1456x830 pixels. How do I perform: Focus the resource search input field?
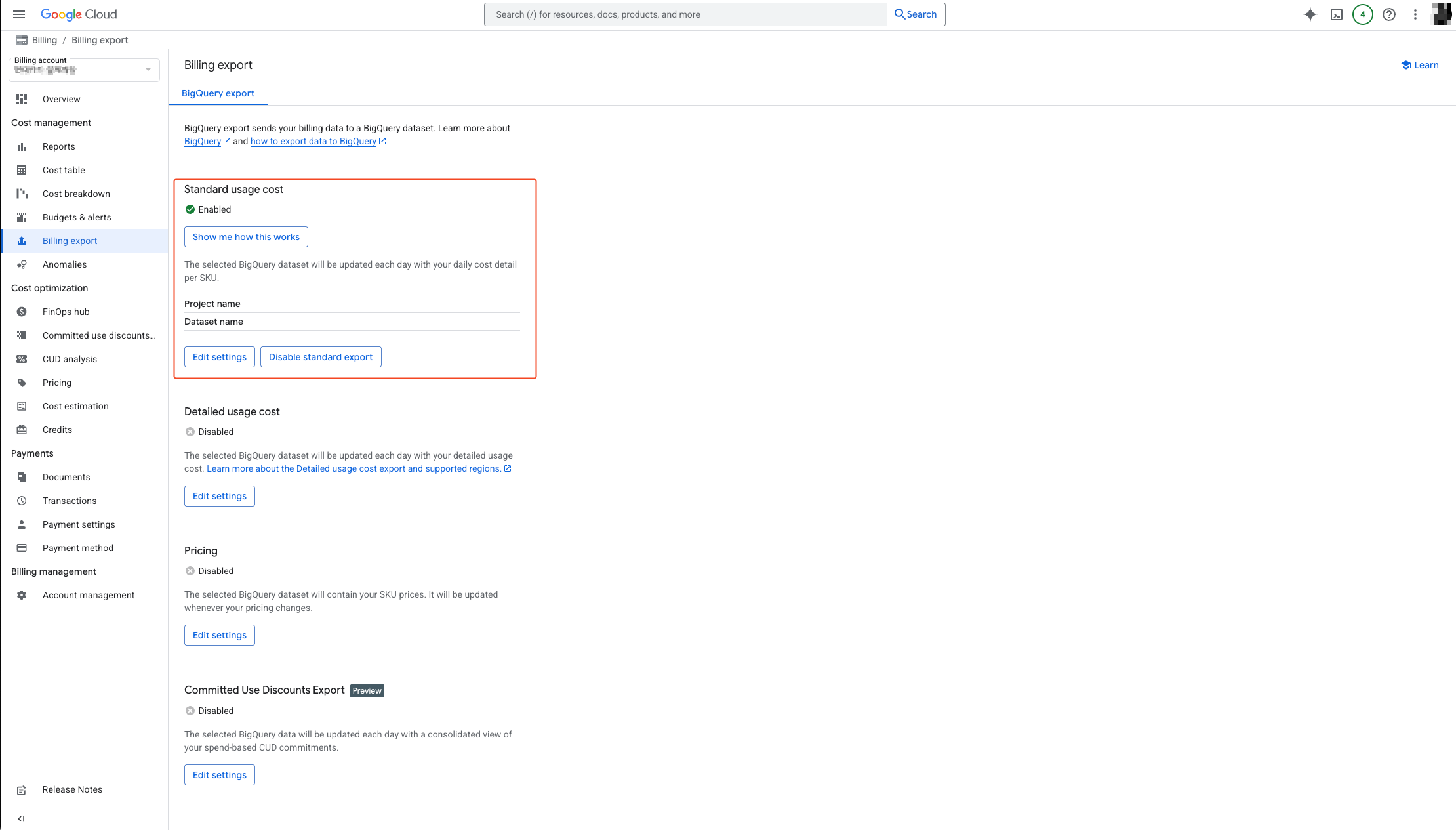tap(685, 14)
